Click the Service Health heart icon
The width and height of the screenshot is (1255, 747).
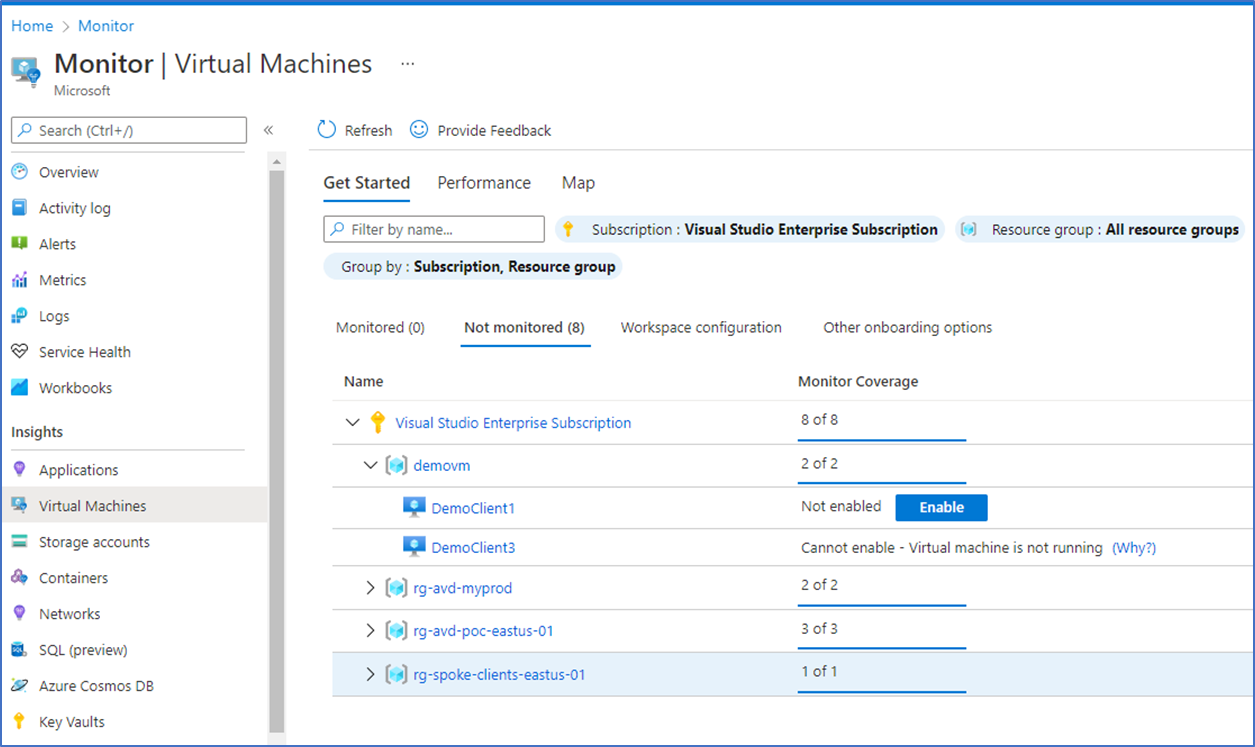(19, 352)
